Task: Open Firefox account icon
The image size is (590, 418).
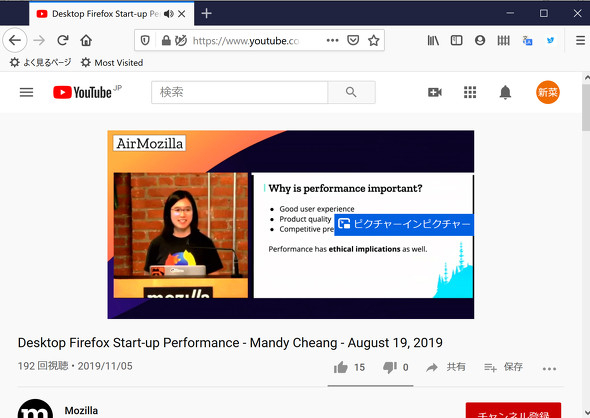Action: 480,40
